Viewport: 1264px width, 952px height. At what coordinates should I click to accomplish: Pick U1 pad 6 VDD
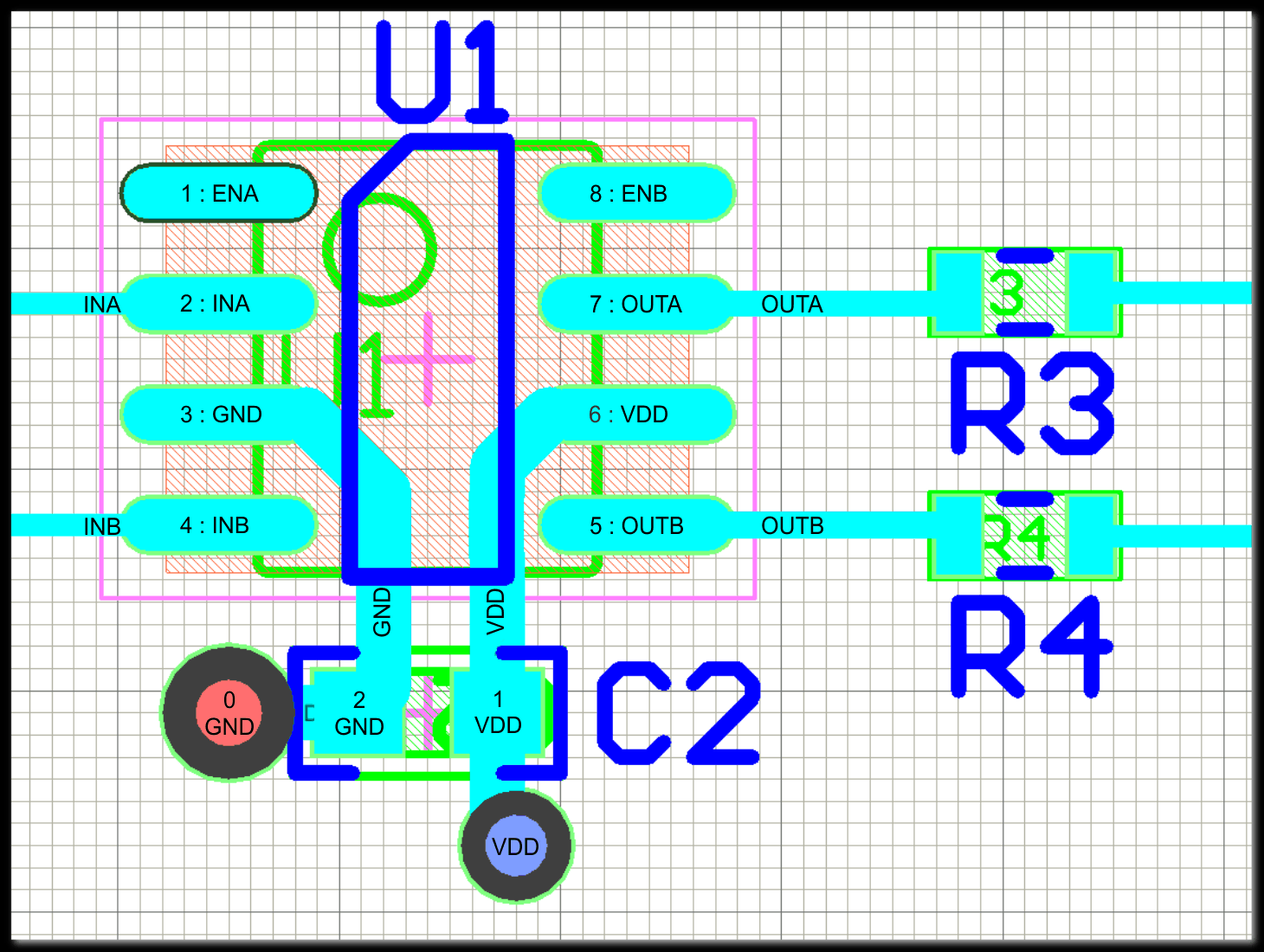click(636, 415)
